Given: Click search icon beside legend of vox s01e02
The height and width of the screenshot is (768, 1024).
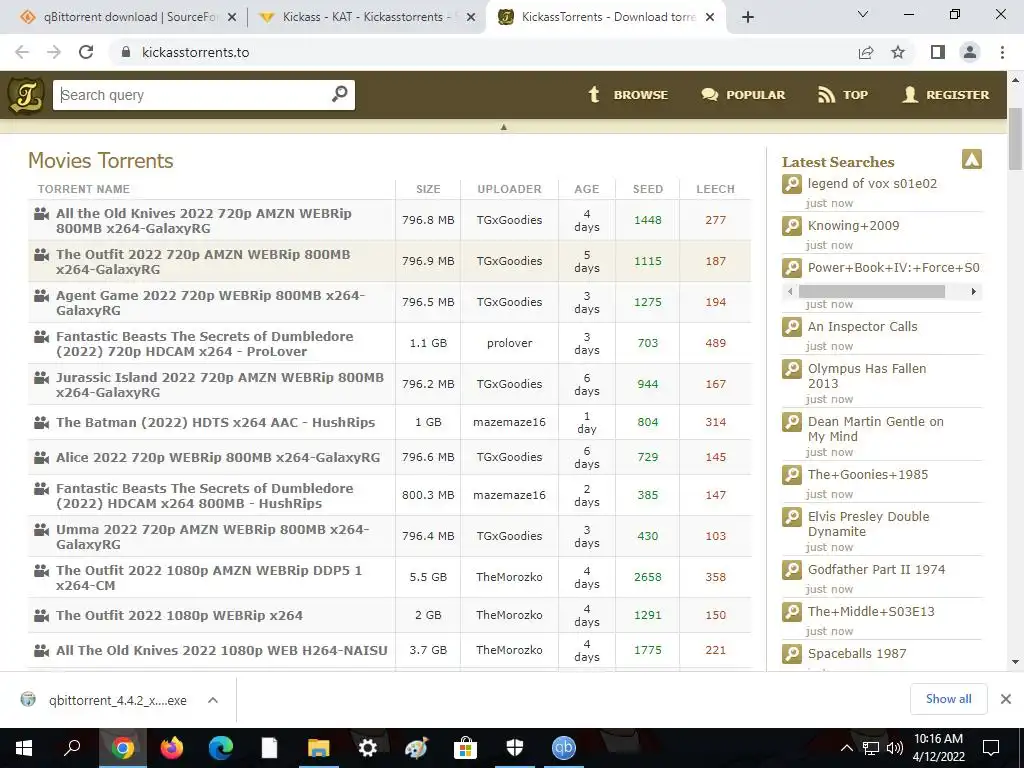Looking at the screenshot, I should [x=792, y=184].
